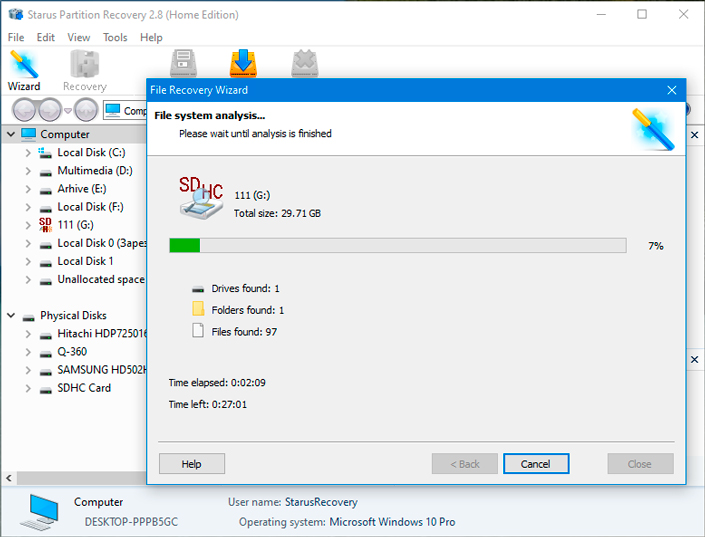705x537 pixels.
Task: Select Unallocated space in tree
Action: pyautogui.click(x=101, y=279)
